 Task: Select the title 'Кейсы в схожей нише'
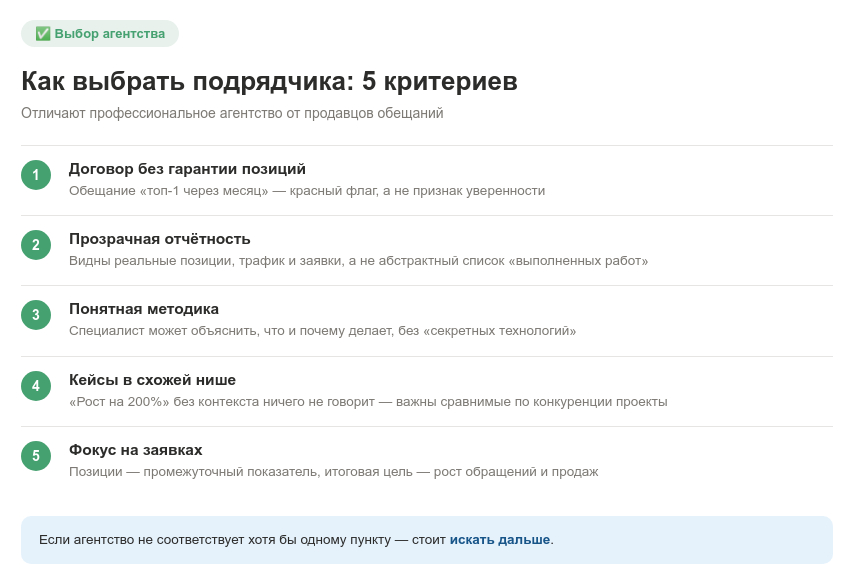[x=152, y=380]
